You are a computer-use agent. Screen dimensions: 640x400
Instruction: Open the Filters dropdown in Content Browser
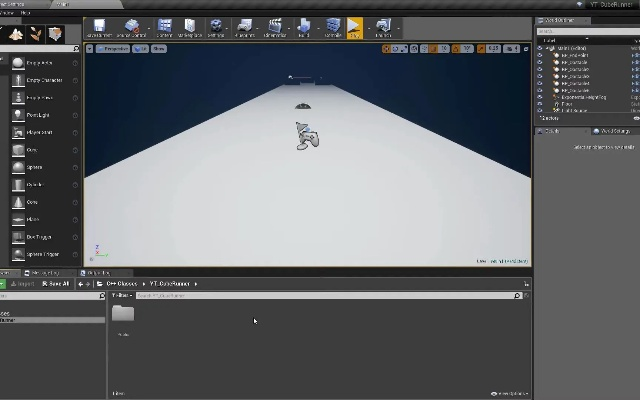click(x=121, y=296)
